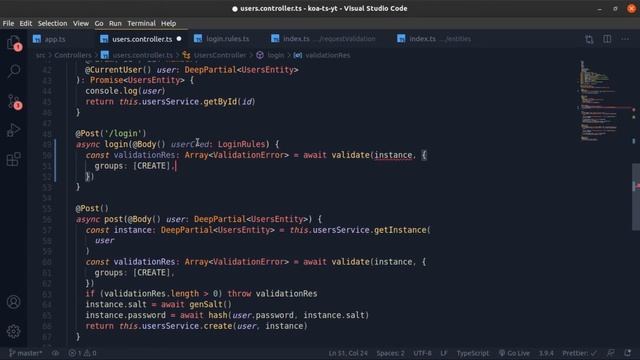Click getById on line 45
Image resolution: width=640 pixels, height=360 pixels.
[x=220, y=102]
